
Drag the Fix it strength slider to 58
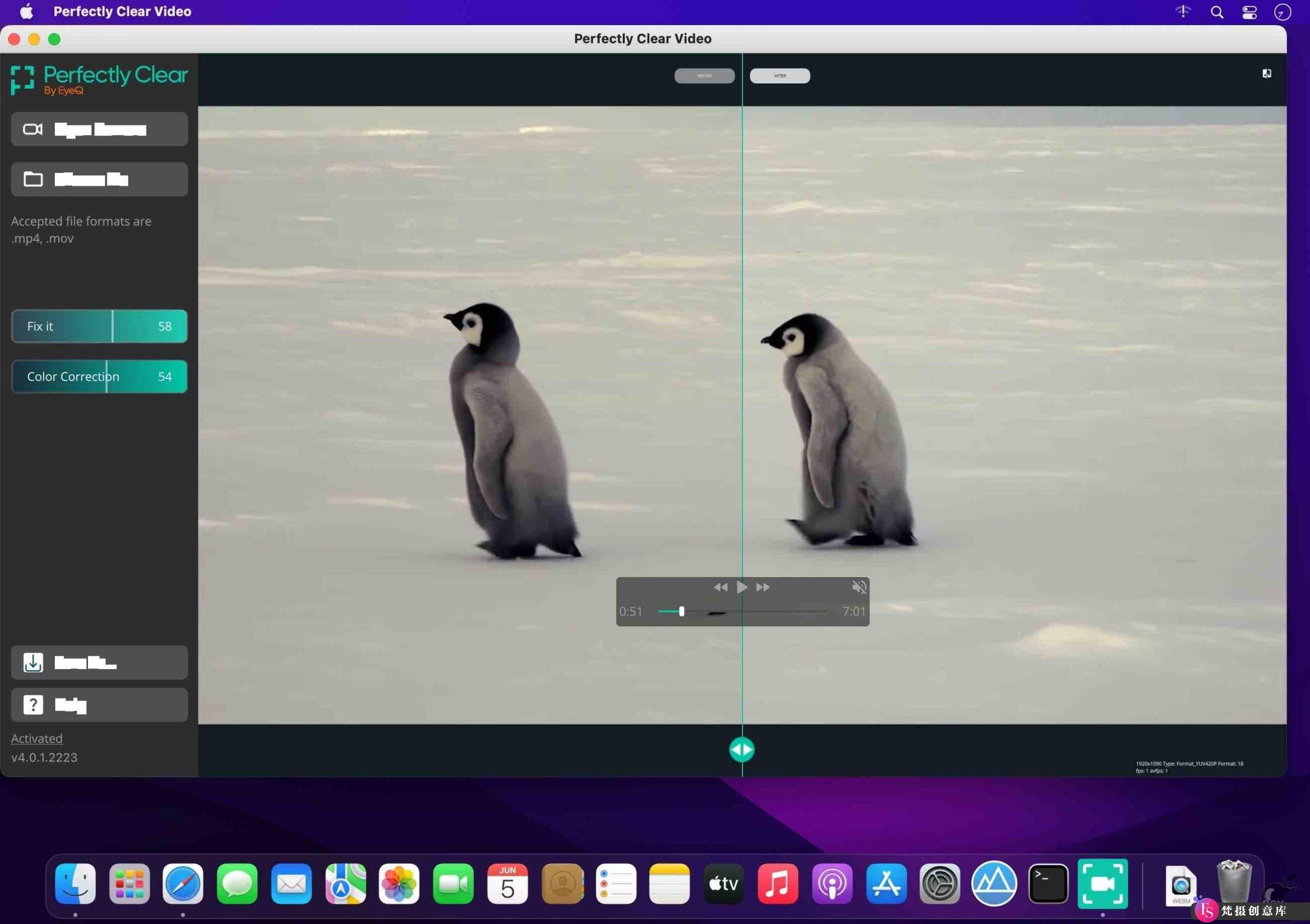tap(113, 326)
